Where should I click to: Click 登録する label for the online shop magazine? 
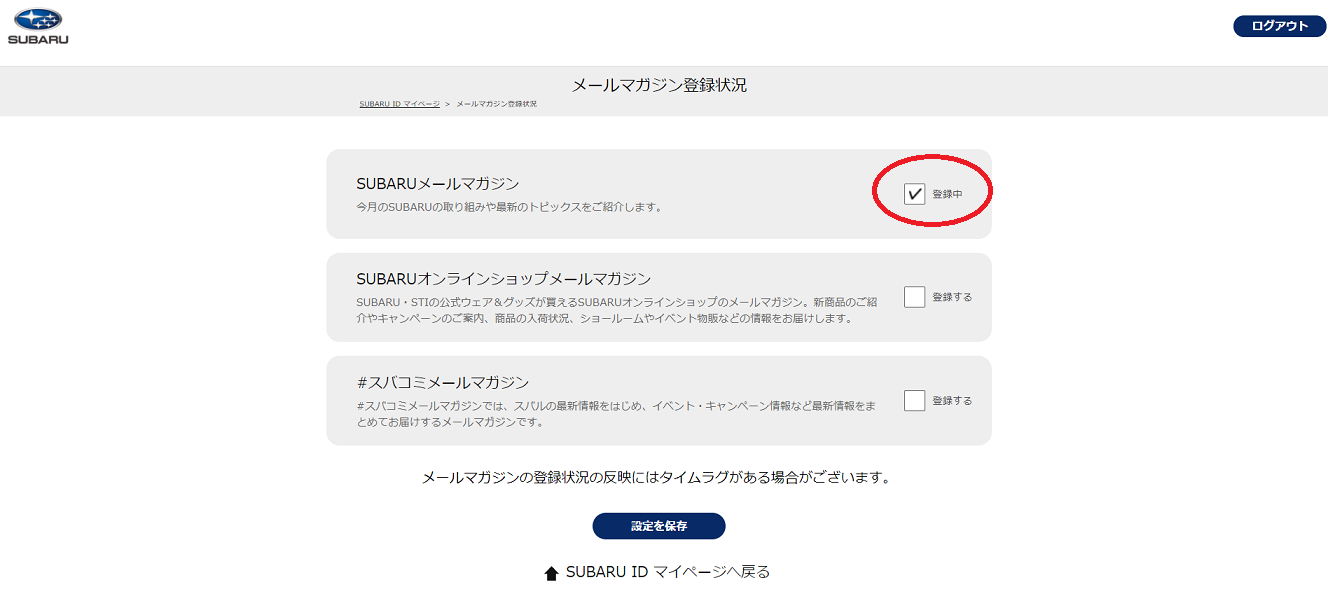click(x=952, y=297)
